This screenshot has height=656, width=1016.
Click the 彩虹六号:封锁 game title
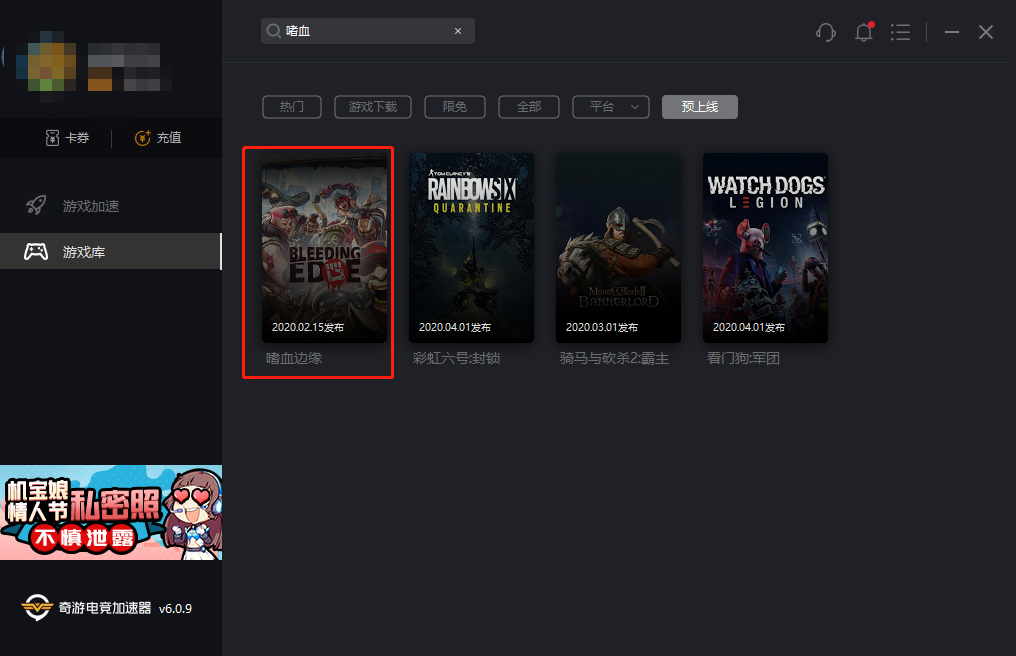456,358
